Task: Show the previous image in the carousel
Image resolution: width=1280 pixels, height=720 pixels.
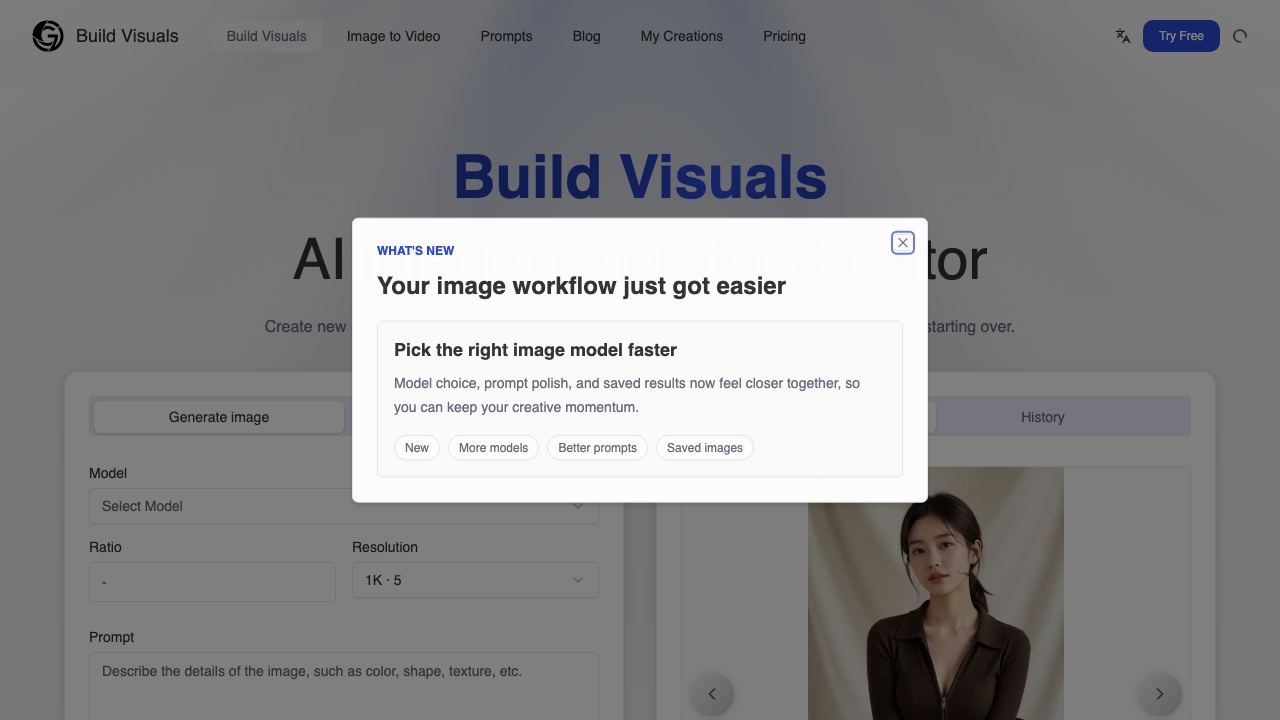Action: [712, 694]
